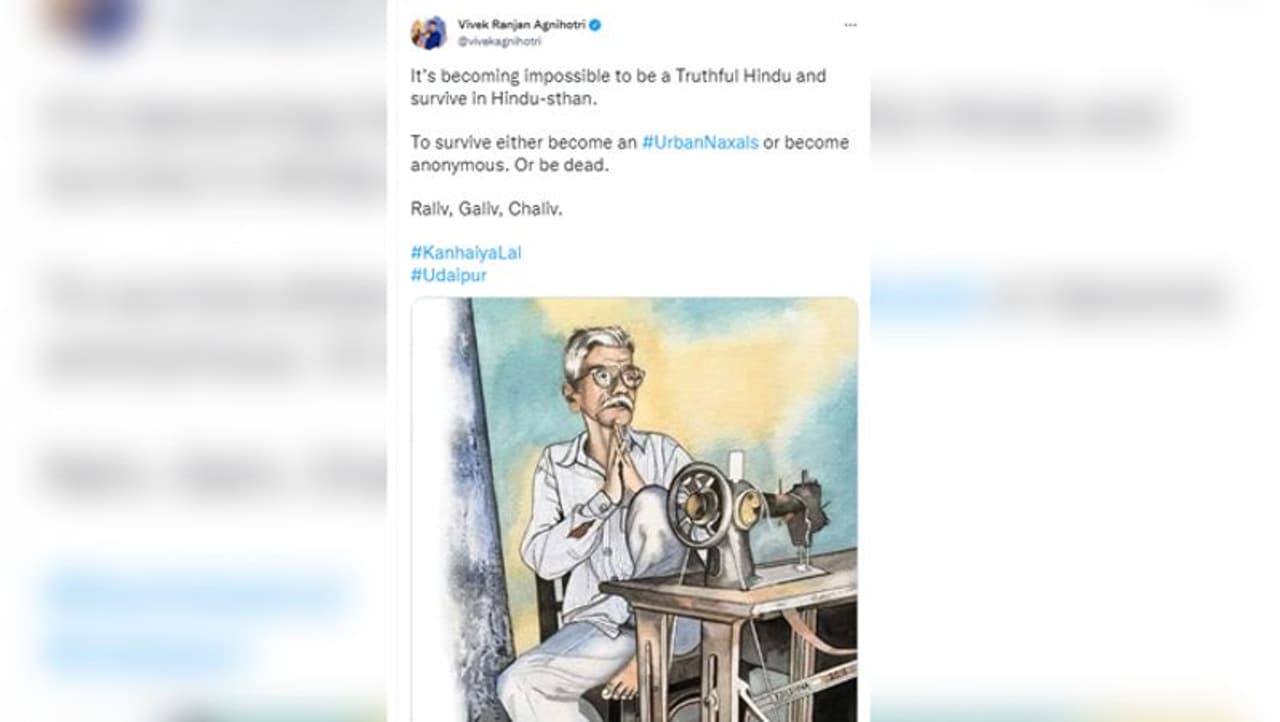The width and height of the screenshot is (1280, 722).
Task: Select the #Udaipur hashtag
Action: (x=448, y=275)
